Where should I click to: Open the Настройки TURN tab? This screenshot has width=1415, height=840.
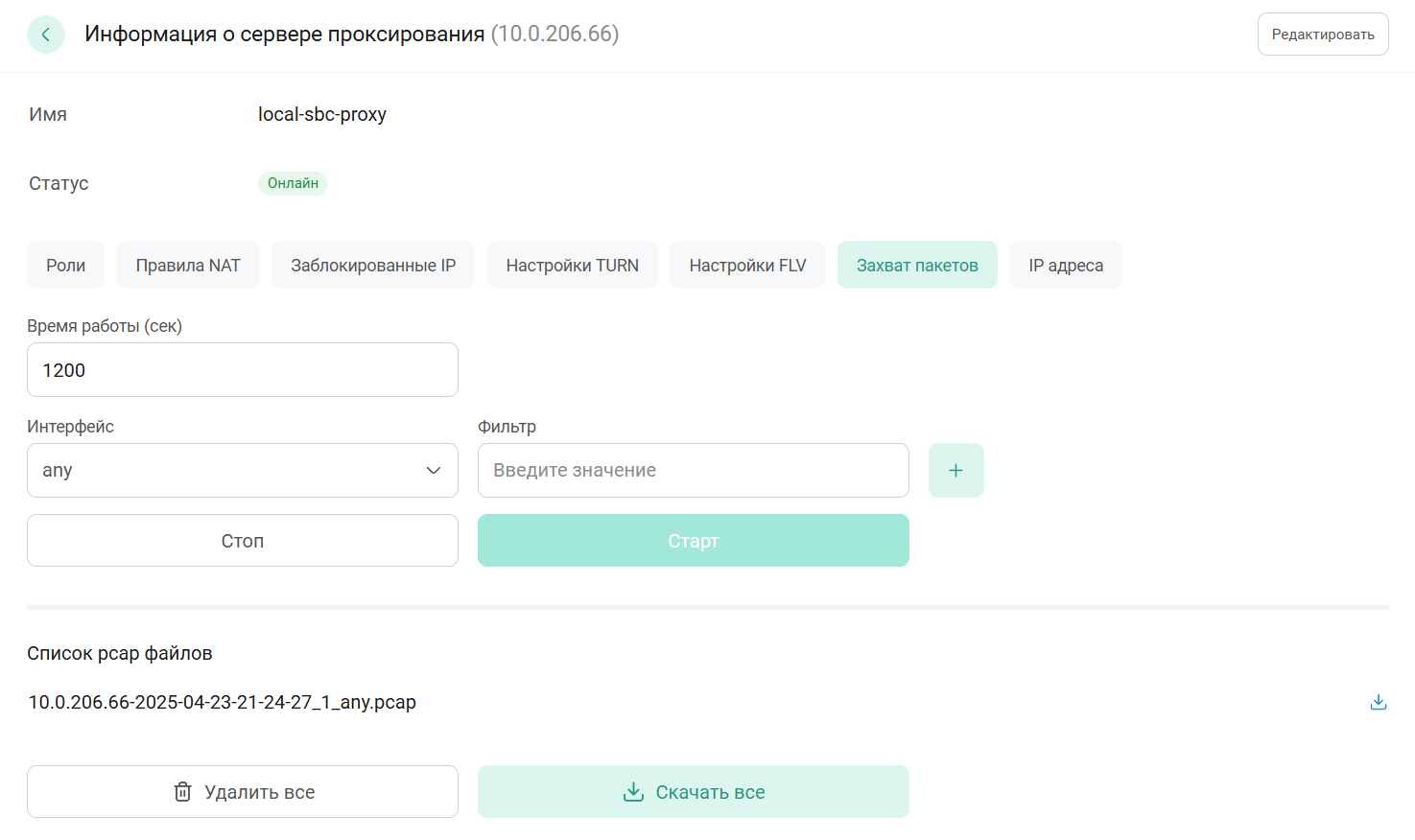pos(573,265)
